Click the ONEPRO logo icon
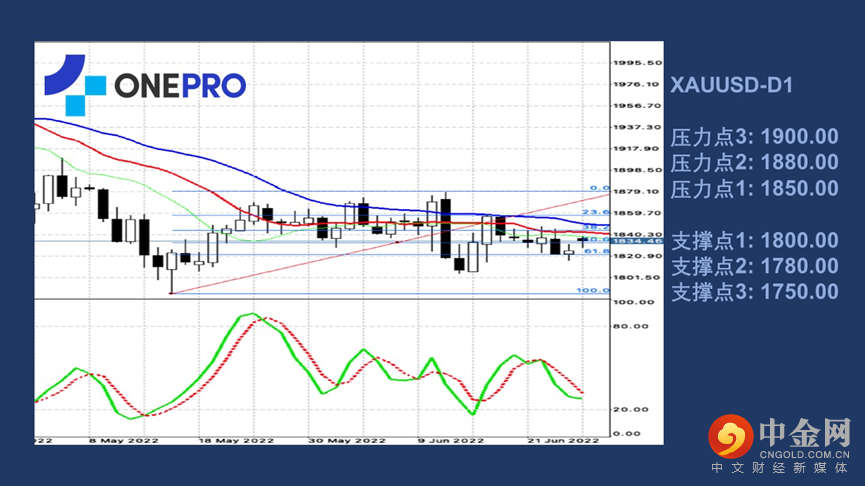The width and height of the screenshot is (865, 486). [75, 85]
